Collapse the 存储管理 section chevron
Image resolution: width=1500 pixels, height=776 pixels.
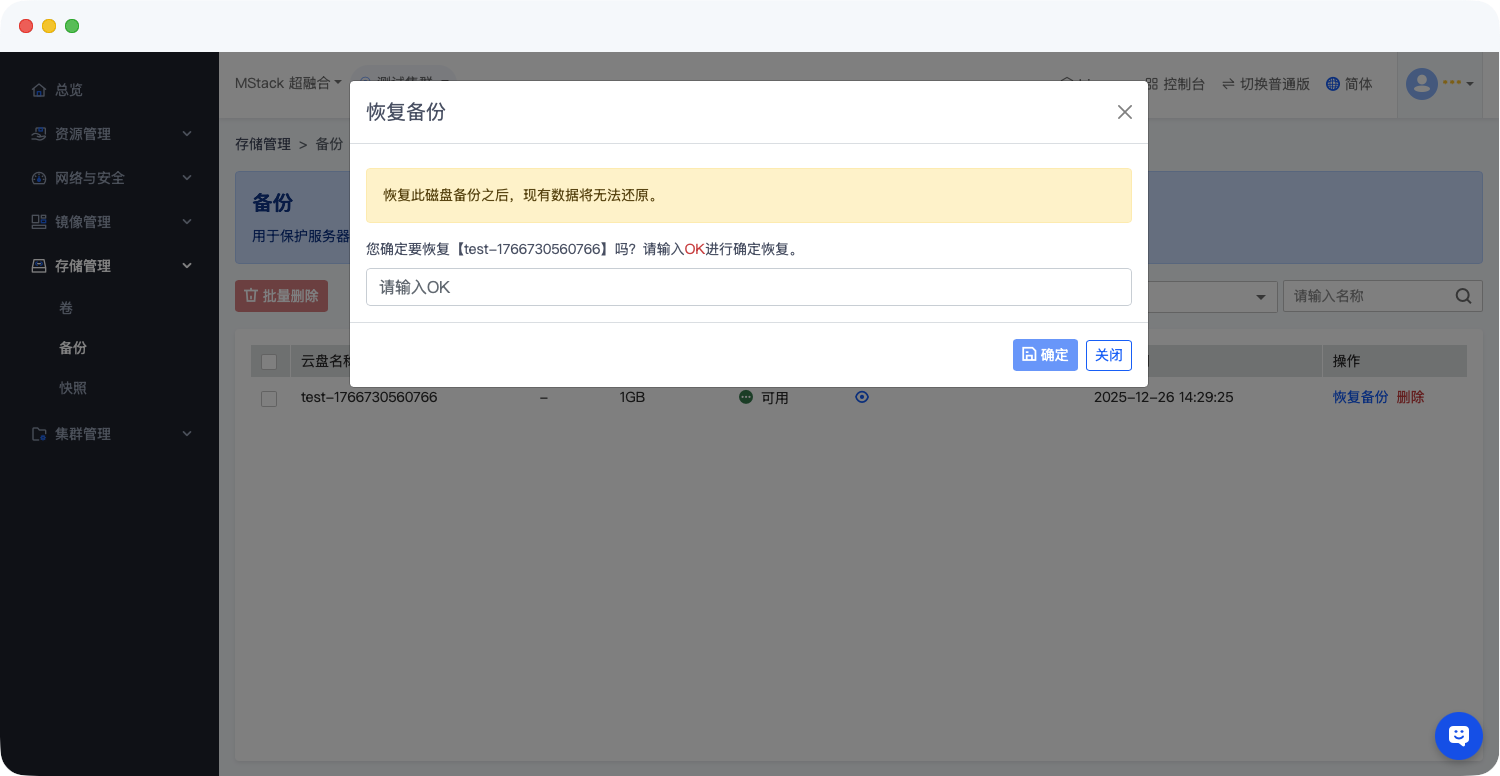(186, 265)
